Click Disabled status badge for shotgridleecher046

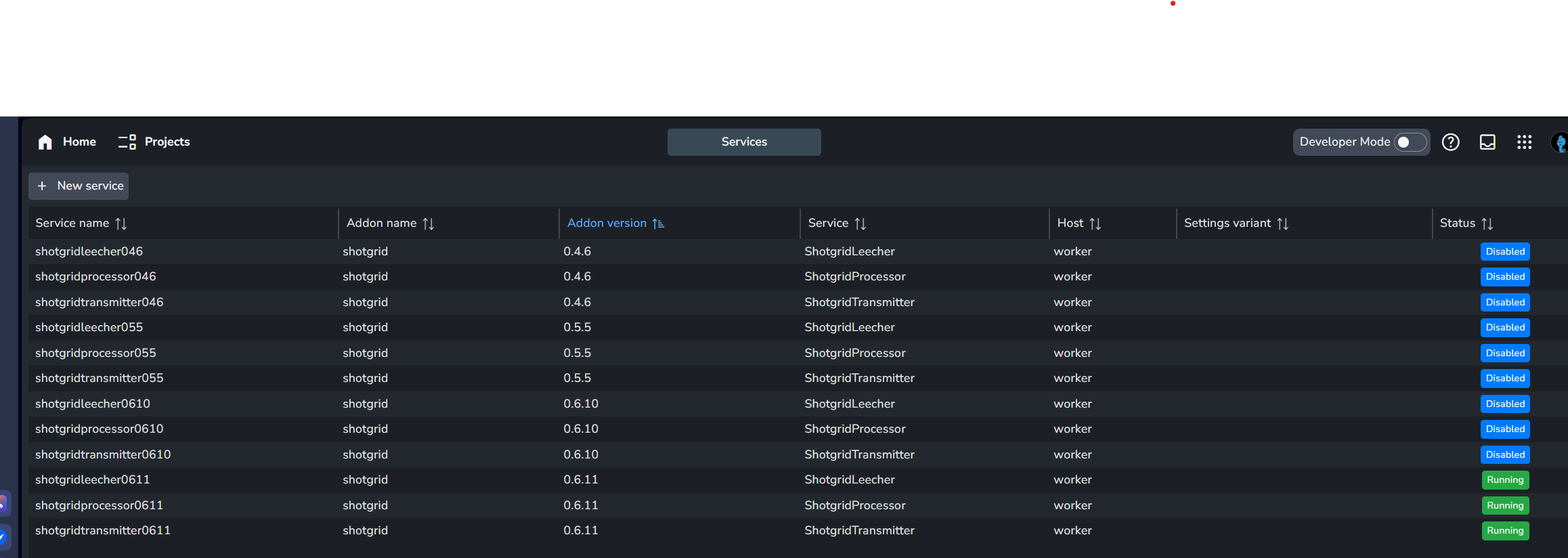click(1505, 252)
